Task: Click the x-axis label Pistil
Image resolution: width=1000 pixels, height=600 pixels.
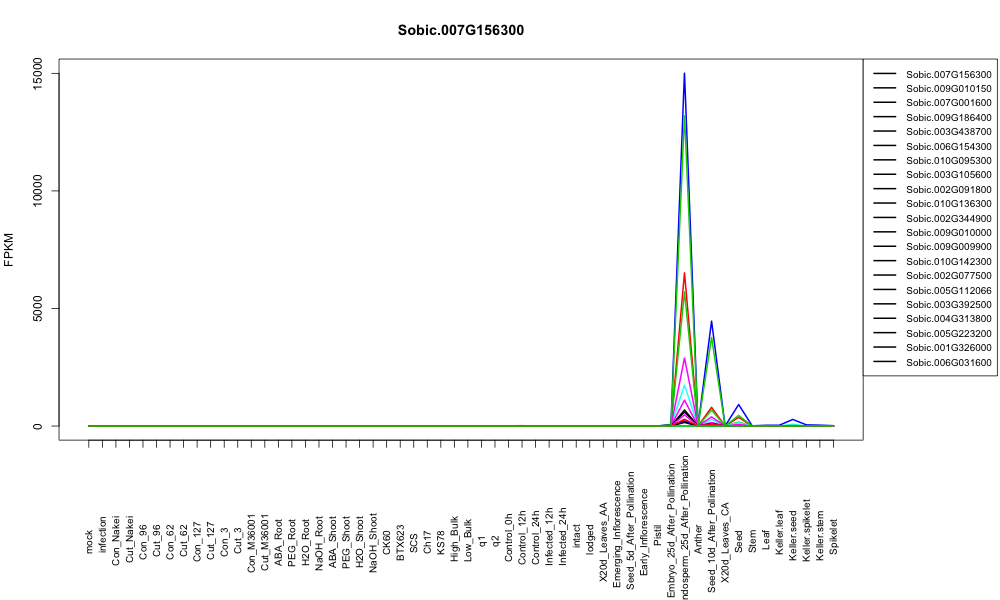Action: click(658, 539)
